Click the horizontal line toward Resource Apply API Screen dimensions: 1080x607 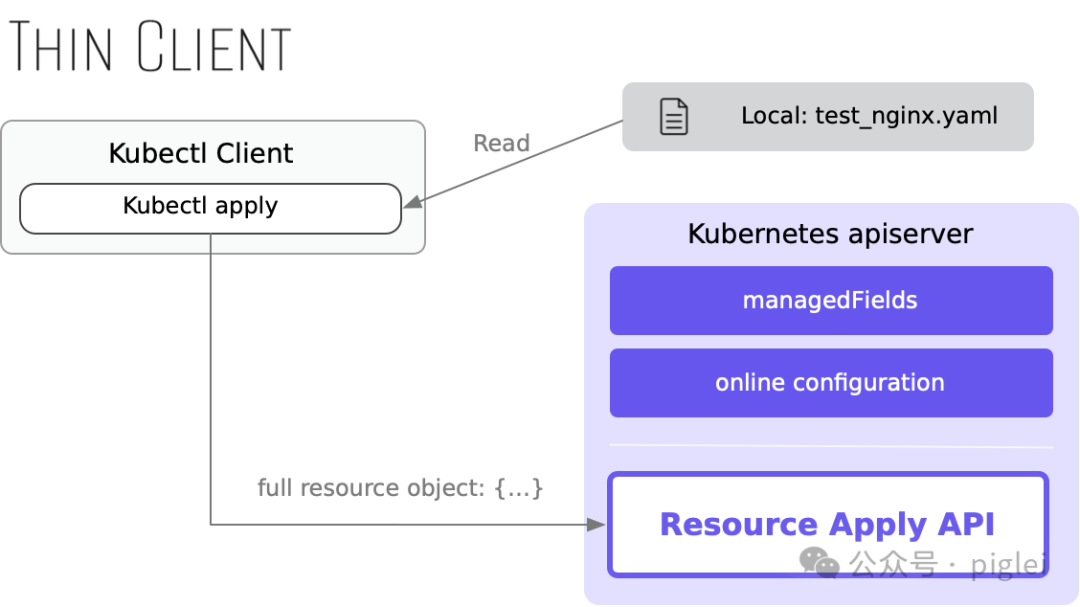(399, 525)
